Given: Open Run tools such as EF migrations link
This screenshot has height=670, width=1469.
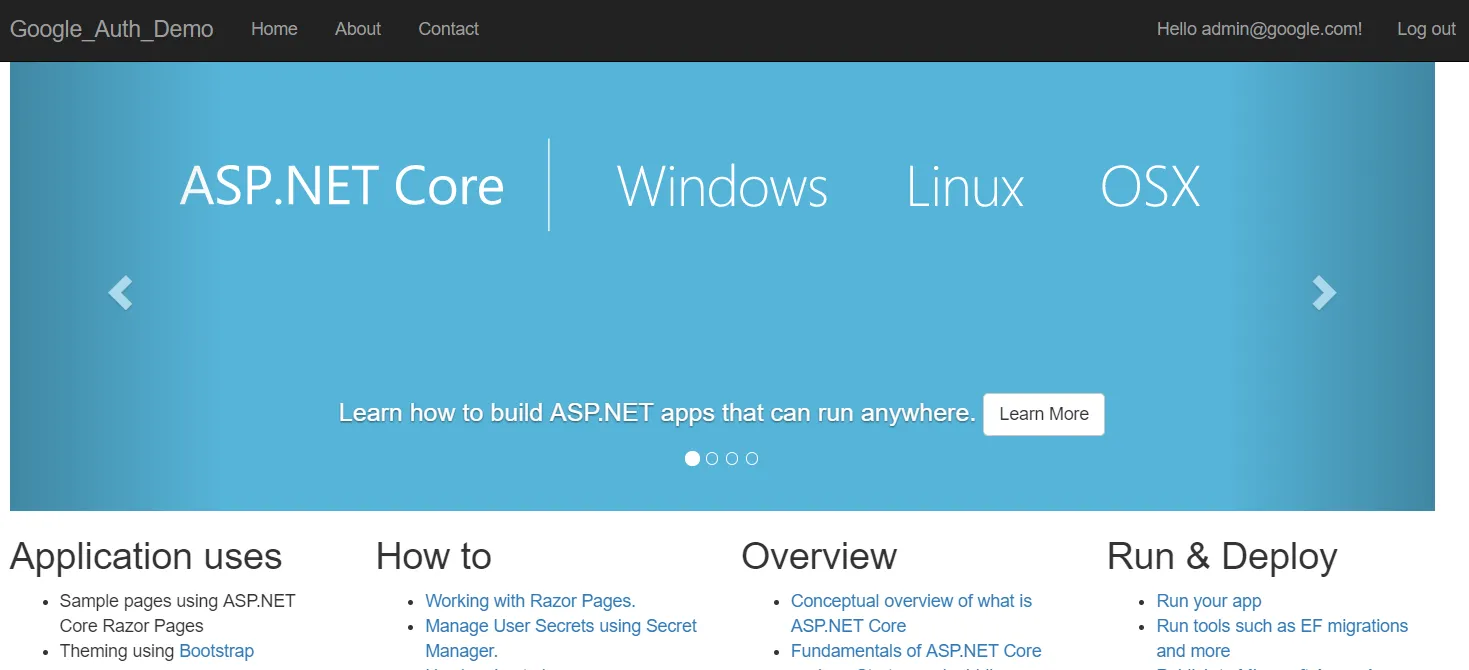Looking at the screenshot, I should tap(1282, 638).
